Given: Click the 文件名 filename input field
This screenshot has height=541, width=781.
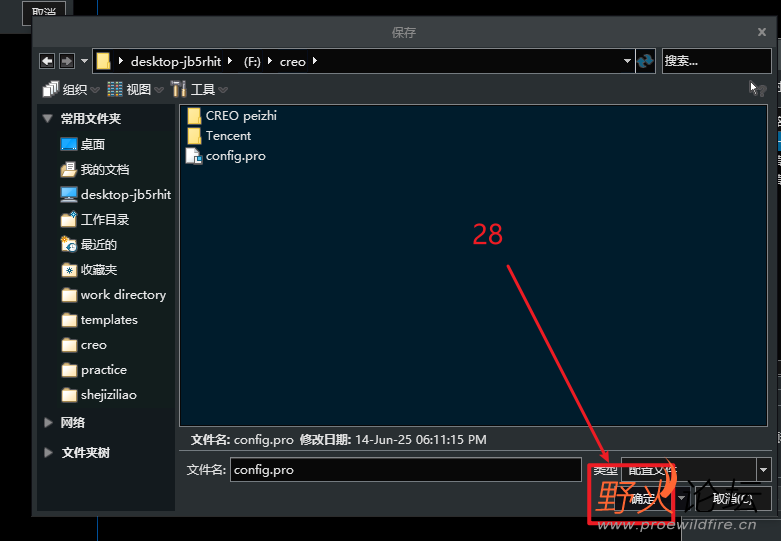Looking at the screenshot, I should point(405,470).
